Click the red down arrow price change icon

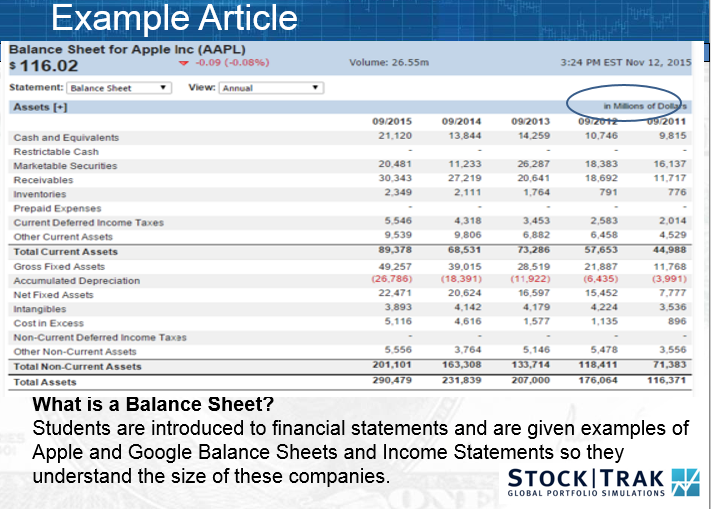tap(184, 63)
